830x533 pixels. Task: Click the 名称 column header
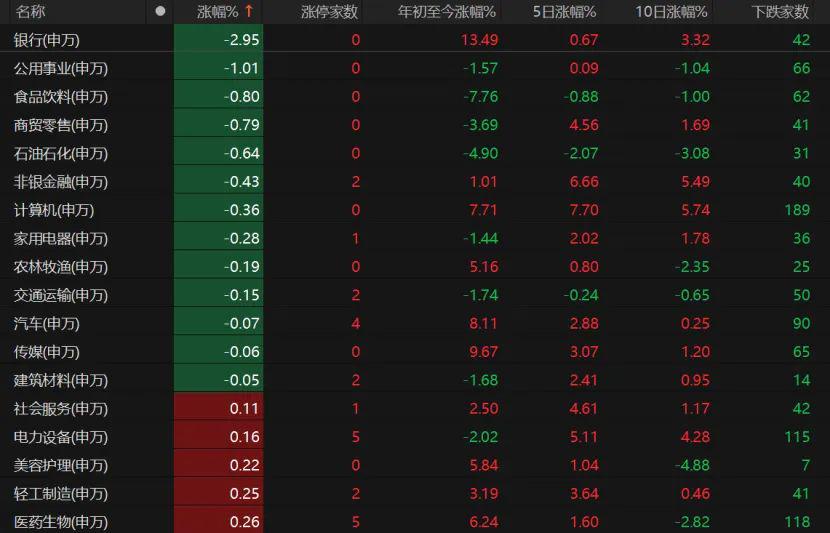[x=30, y=12]
